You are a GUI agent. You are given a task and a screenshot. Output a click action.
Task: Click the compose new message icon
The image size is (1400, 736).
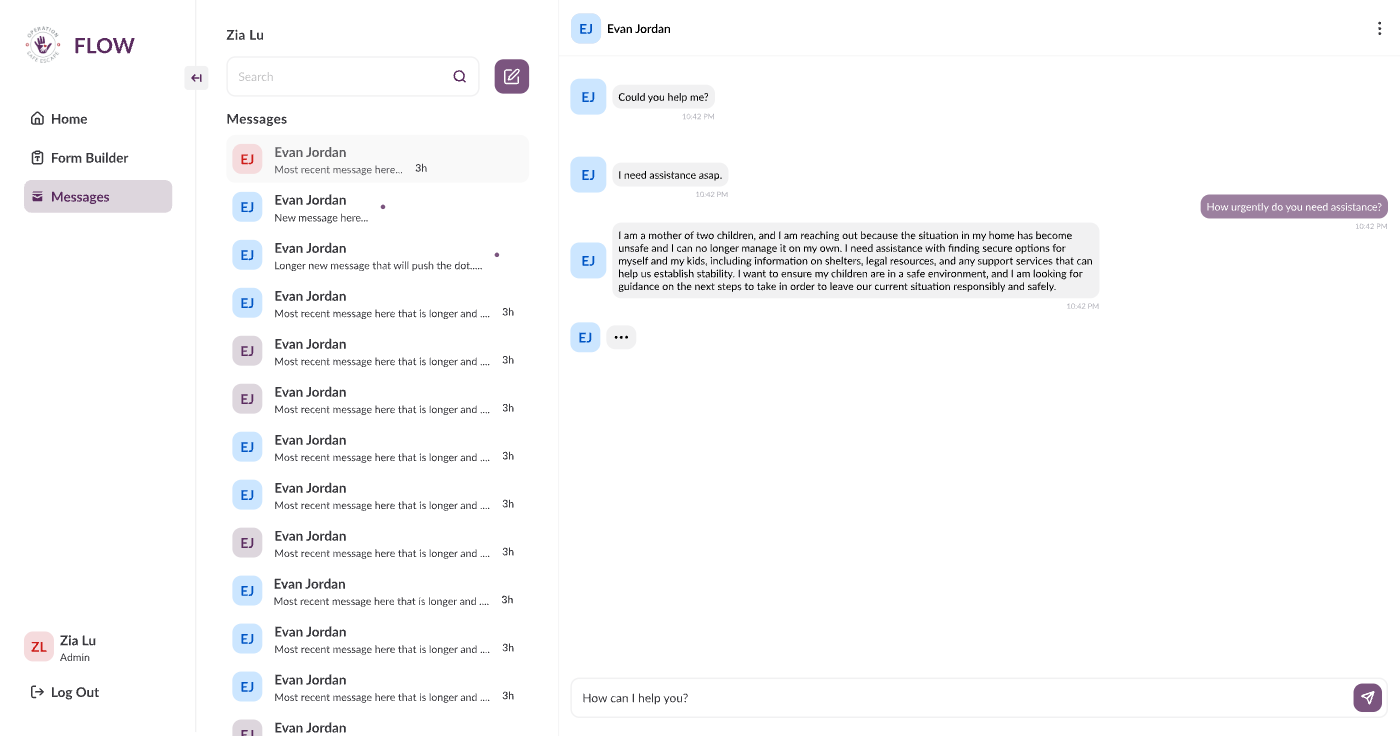(x=512, y=77)
